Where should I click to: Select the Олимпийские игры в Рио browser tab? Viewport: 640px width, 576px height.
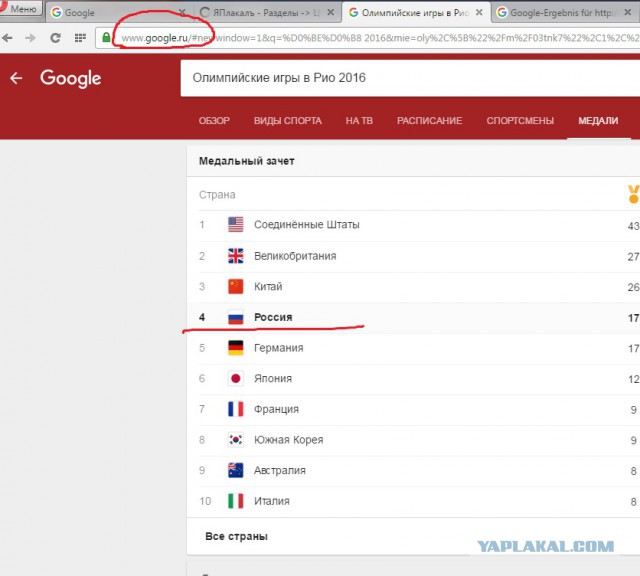tap(416, 13)
